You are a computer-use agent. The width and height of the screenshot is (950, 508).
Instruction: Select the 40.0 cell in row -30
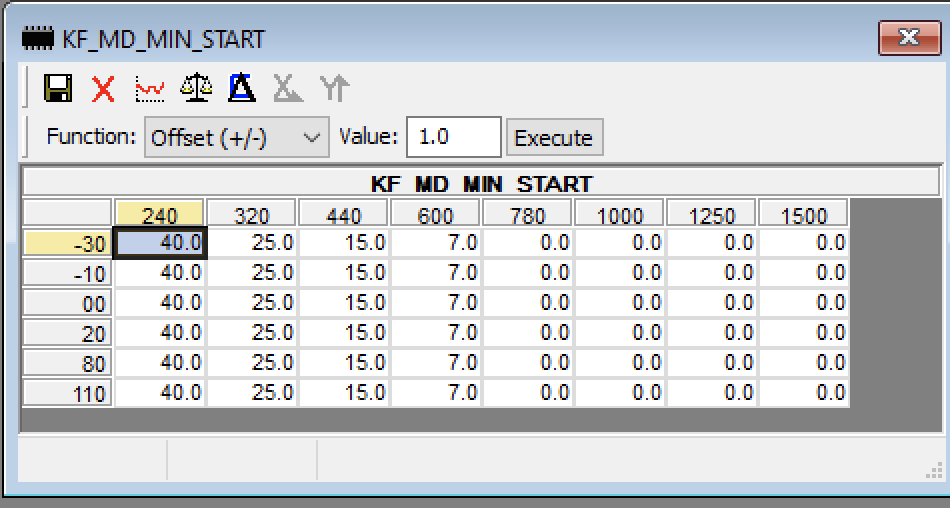(x=160, y=243)
